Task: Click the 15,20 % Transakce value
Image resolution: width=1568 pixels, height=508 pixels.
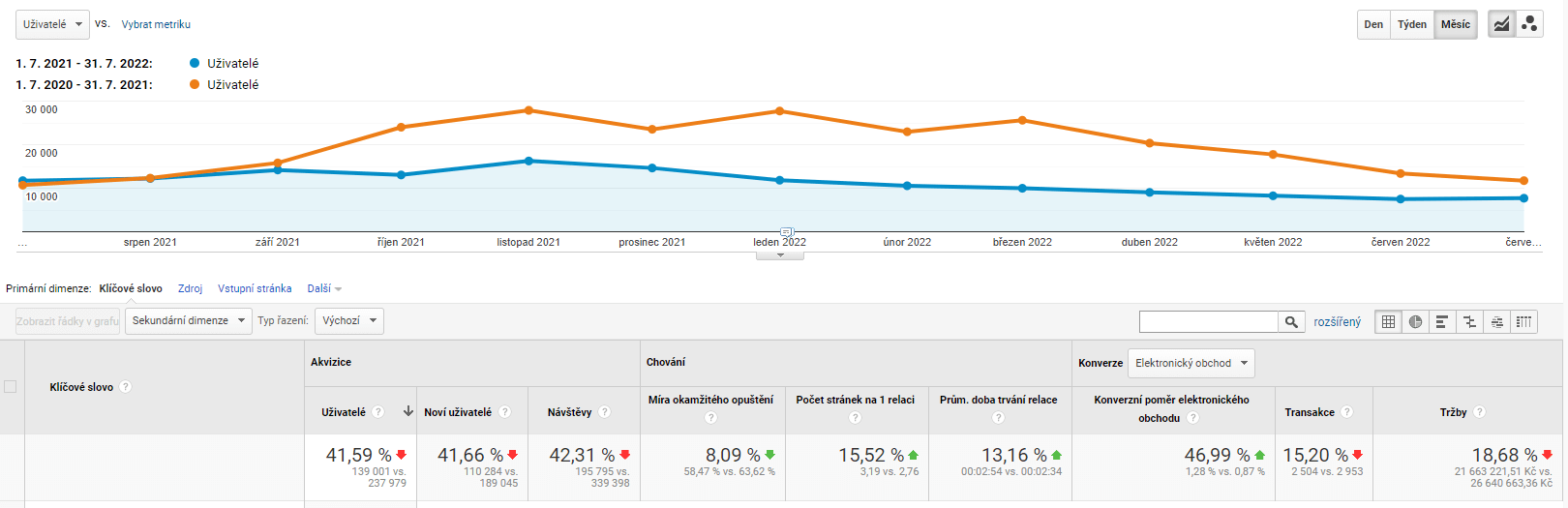Action: point(1315,455)
